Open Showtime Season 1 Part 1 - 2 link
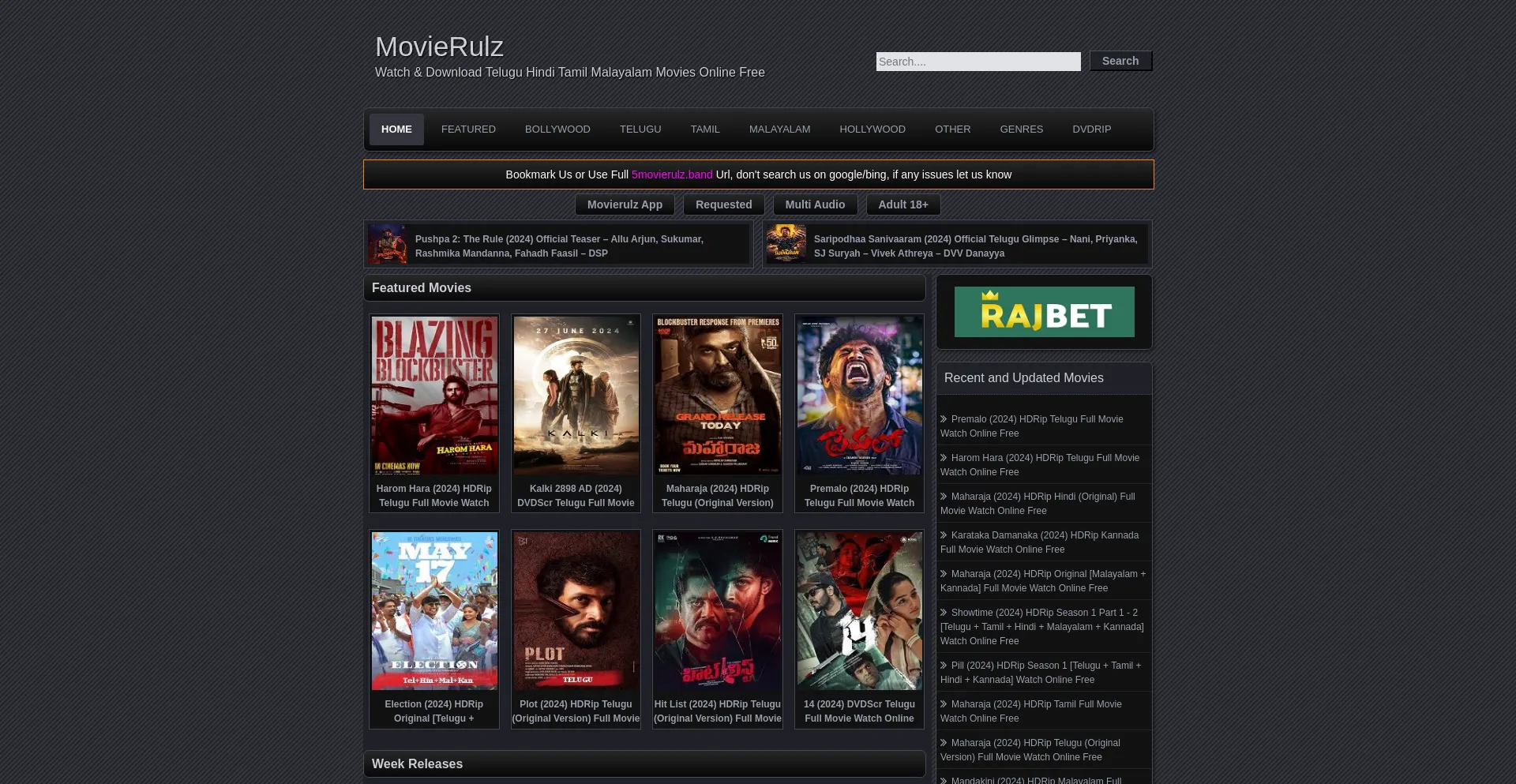1516x784 pixels. coord(1042,627)
